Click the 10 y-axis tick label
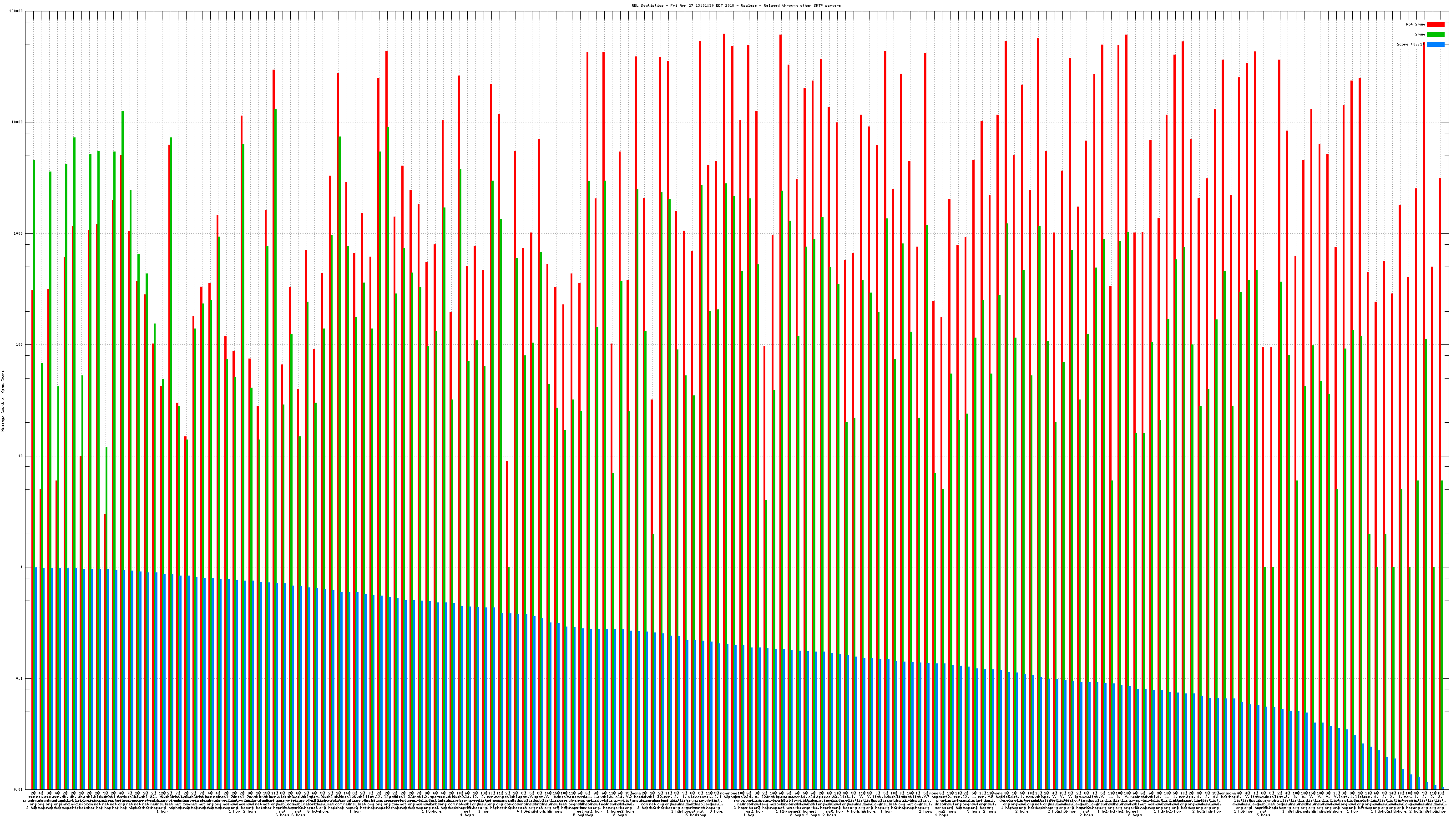Image resolution: width=1456 pixels, height=819 pixels. point(20,456)
